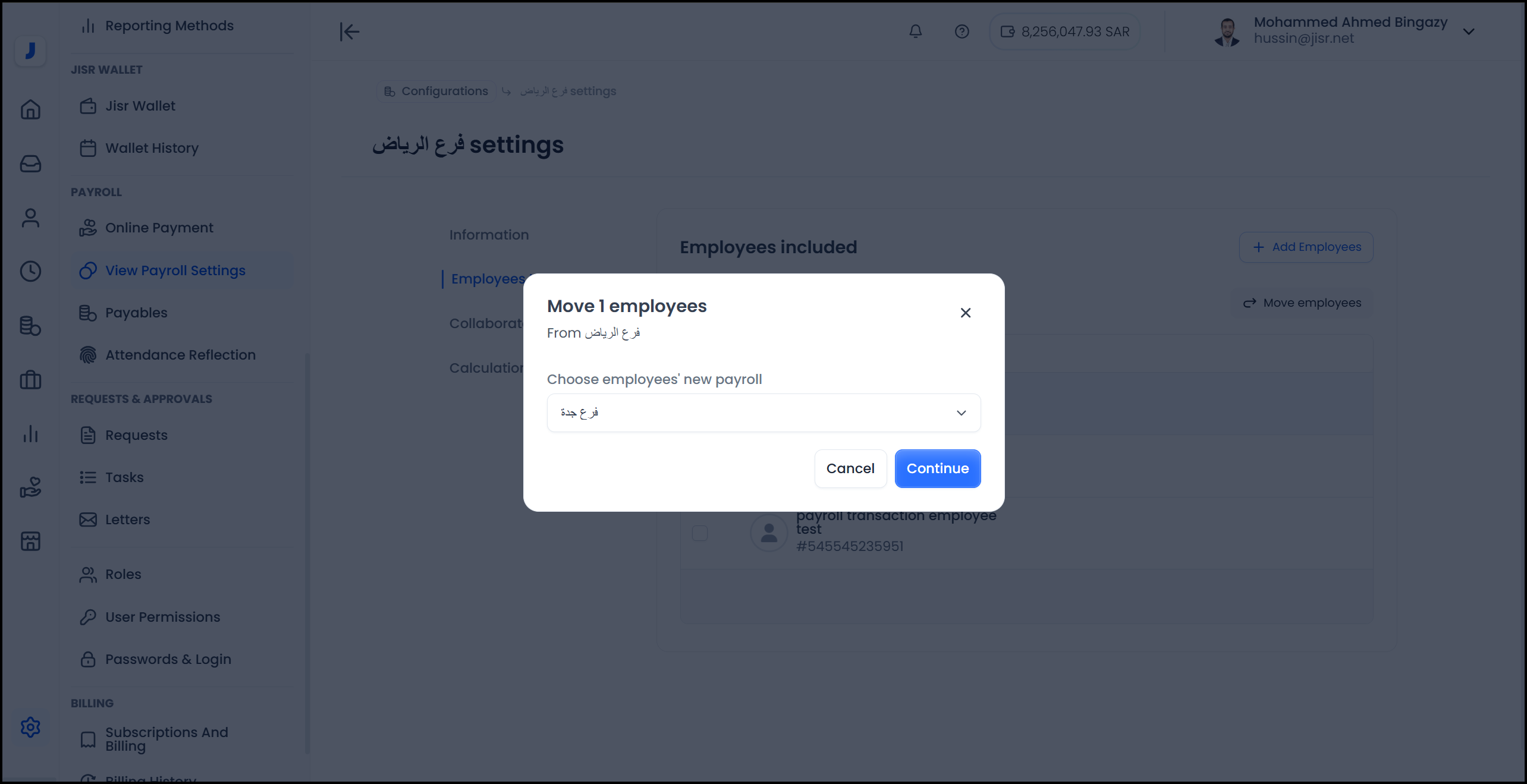
Task: Open the clock icon in the left rail
Action: [x=30, y=272]
